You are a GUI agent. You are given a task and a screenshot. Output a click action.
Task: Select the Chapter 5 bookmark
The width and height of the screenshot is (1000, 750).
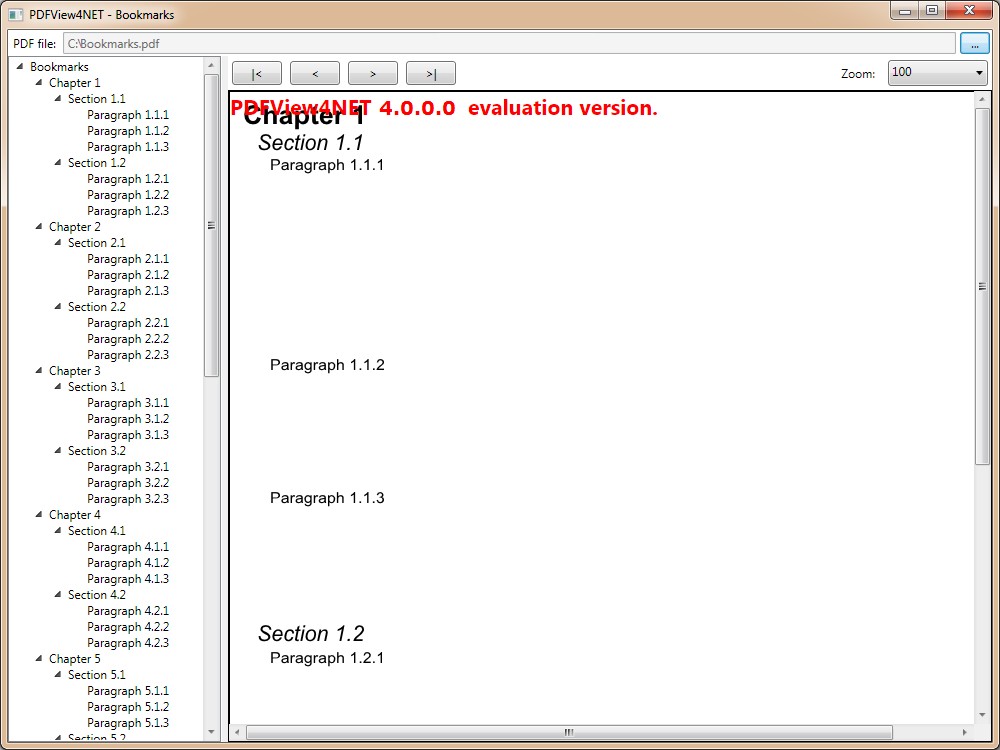(x=75, y=659)
